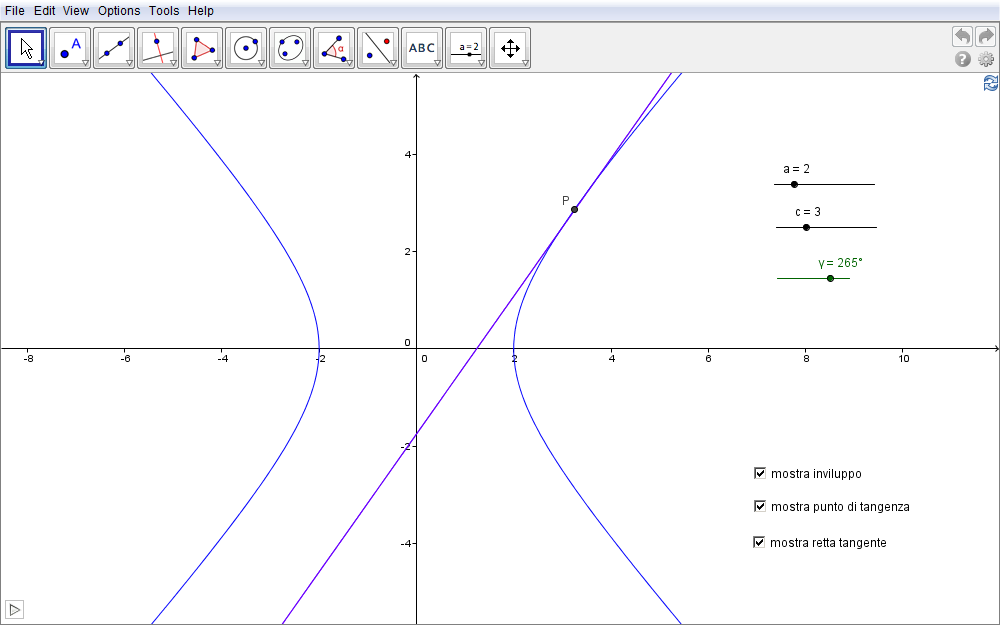Click point P on the hyperbola
The width and height of the screenshot is (1000, 625).
tap(574, 209)
